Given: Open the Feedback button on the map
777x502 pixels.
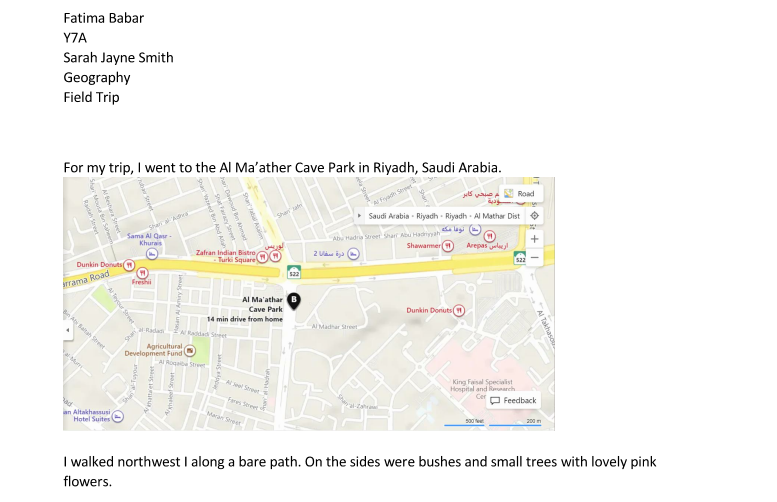Looking at the screenshot, I should pos(513,400).
